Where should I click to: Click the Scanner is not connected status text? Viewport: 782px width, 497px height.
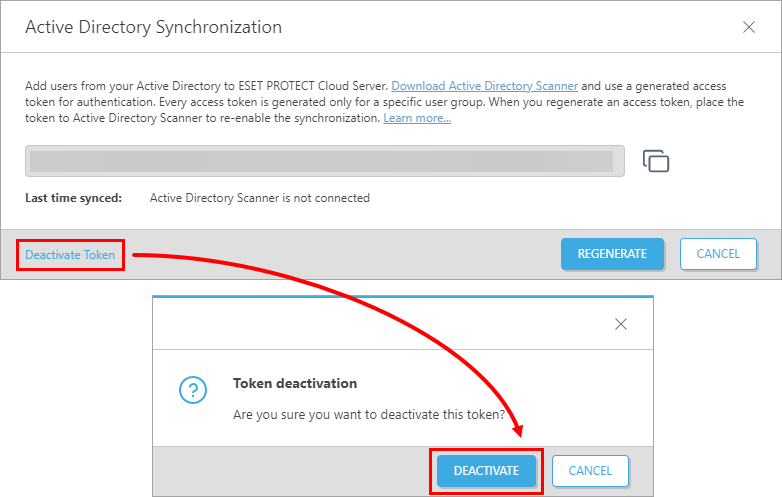pyautogui.click(x=259, y=198)
